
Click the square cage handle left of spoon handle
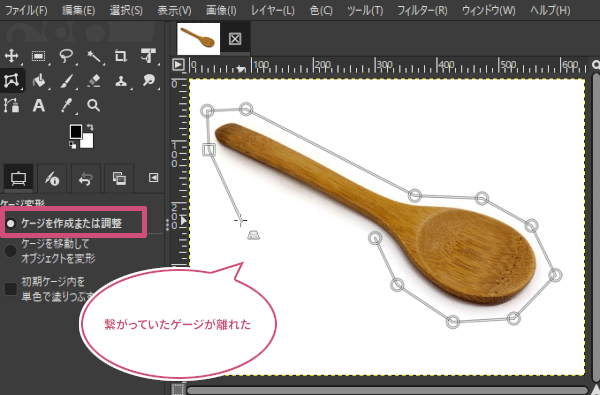[209, 150]
